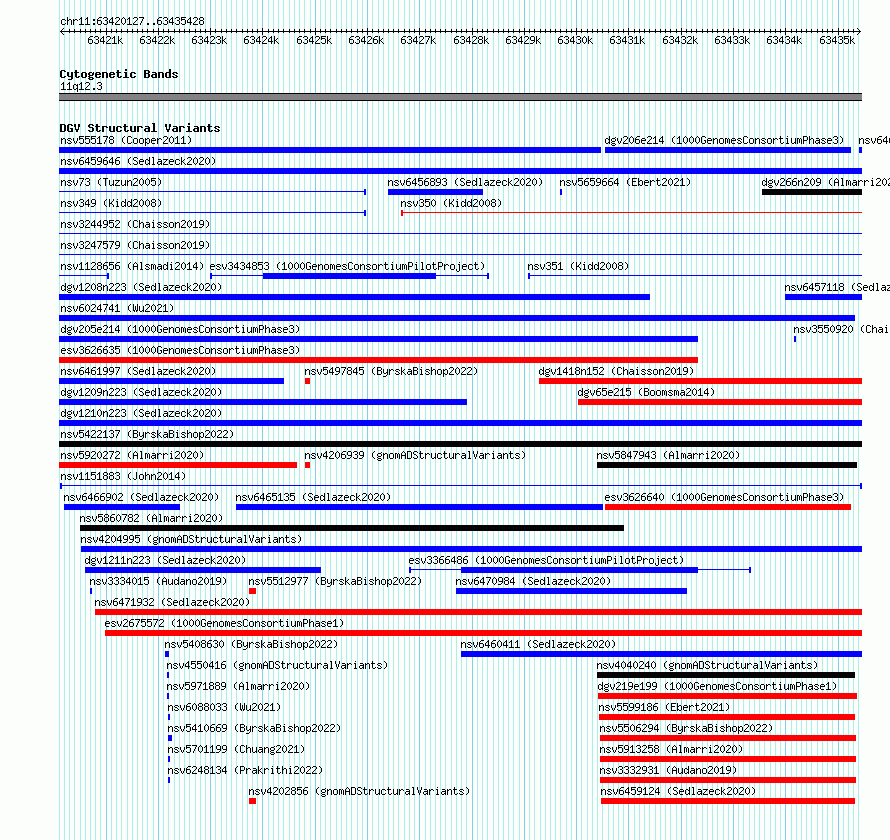Select the esv3626635 variant label
Viewport: 890px width, 840px height.
(180, 350)
